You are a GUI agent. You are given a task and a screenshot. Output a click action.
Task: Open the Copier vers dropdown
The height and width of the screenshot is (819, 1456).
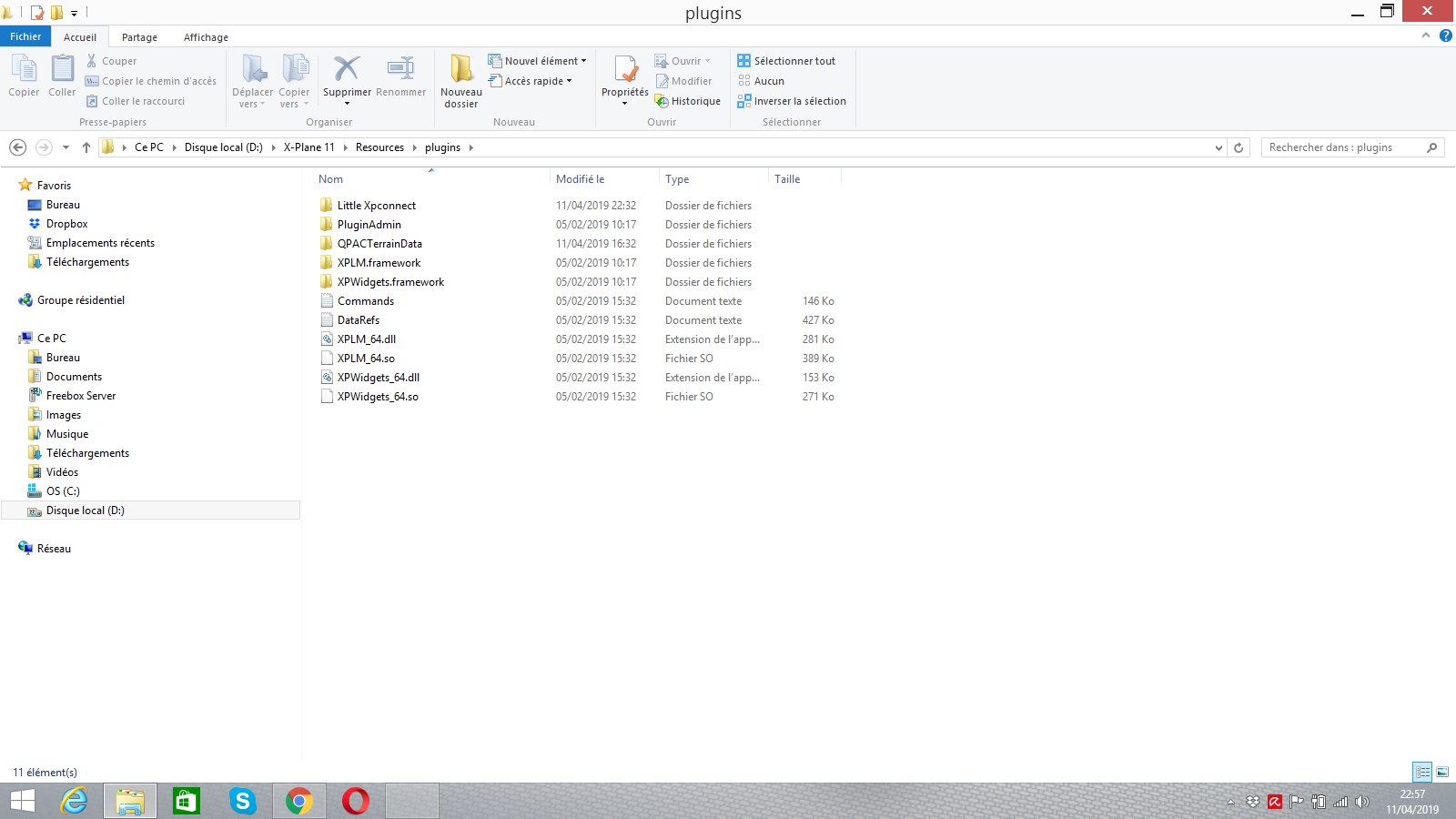coord(294,81)
